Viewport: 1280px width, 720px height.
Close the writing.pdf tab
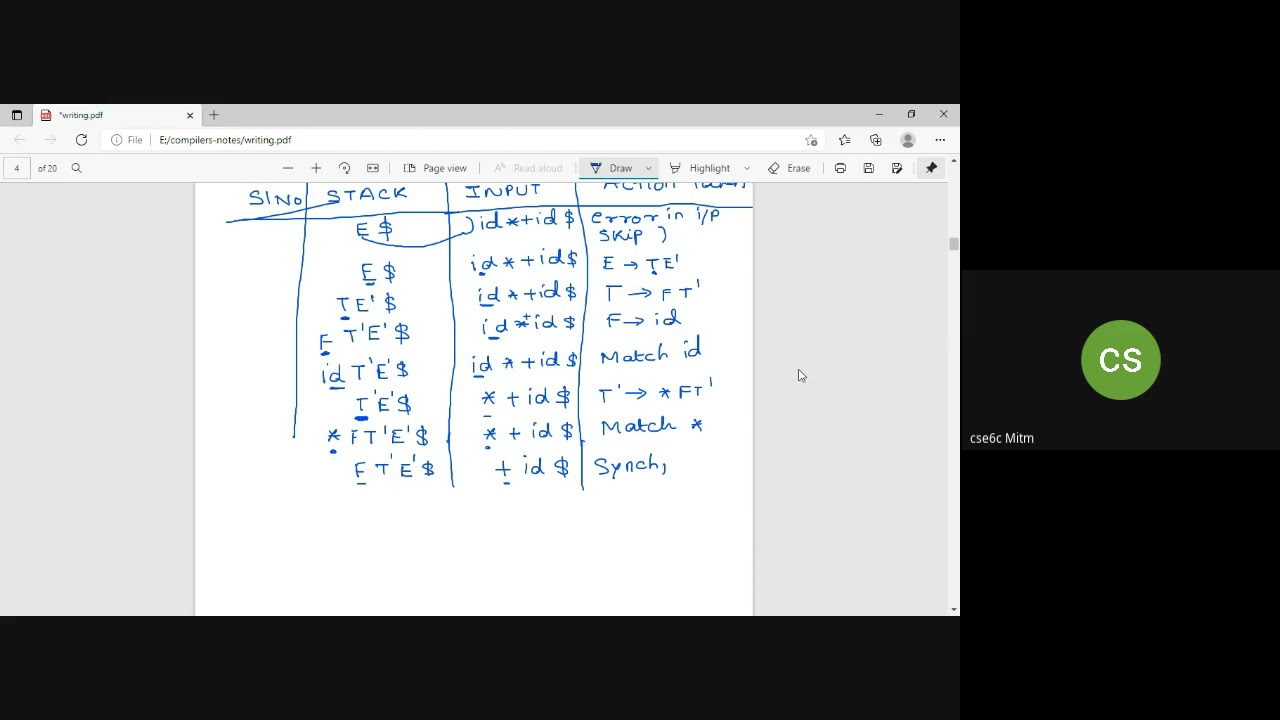click(190, 115)
